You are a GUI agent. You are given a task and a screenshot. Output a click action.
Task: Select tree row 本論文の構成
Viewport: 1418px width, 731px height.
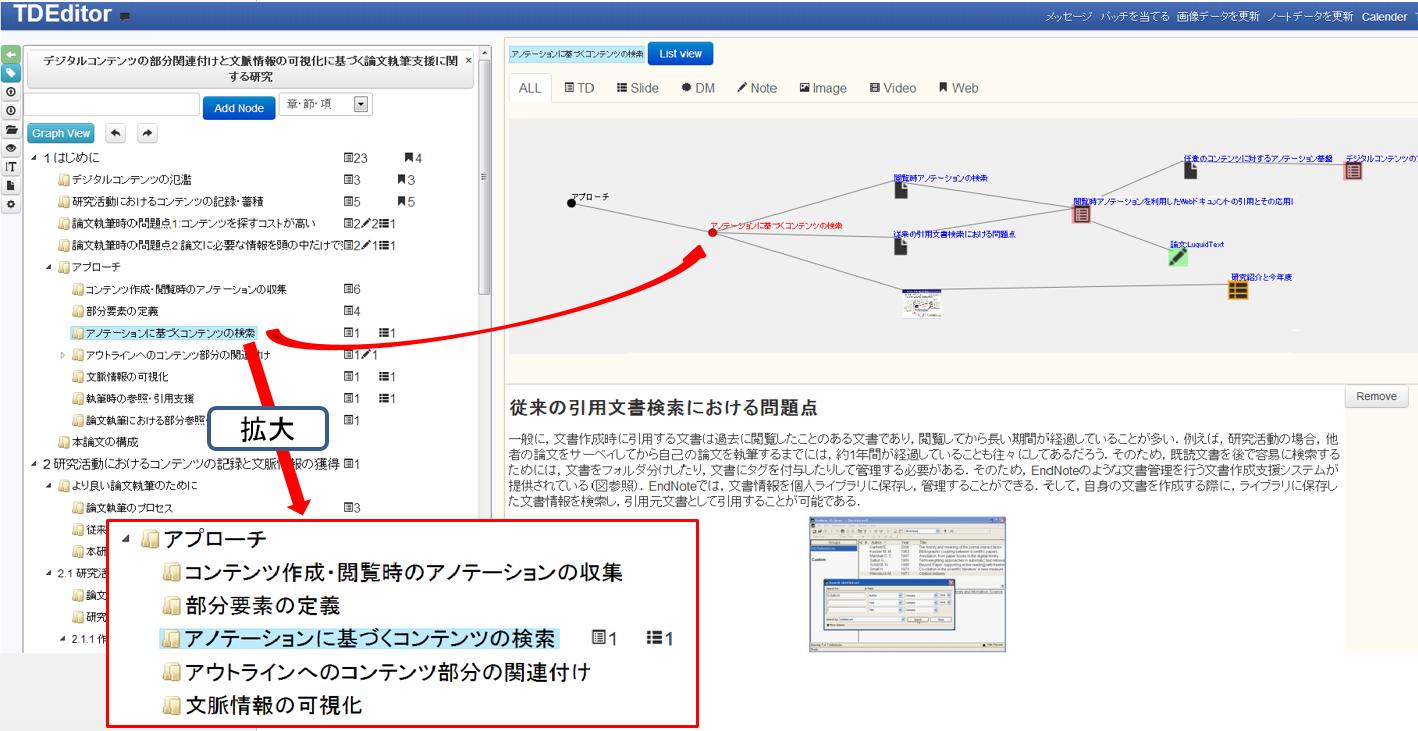tap(99, 442)
